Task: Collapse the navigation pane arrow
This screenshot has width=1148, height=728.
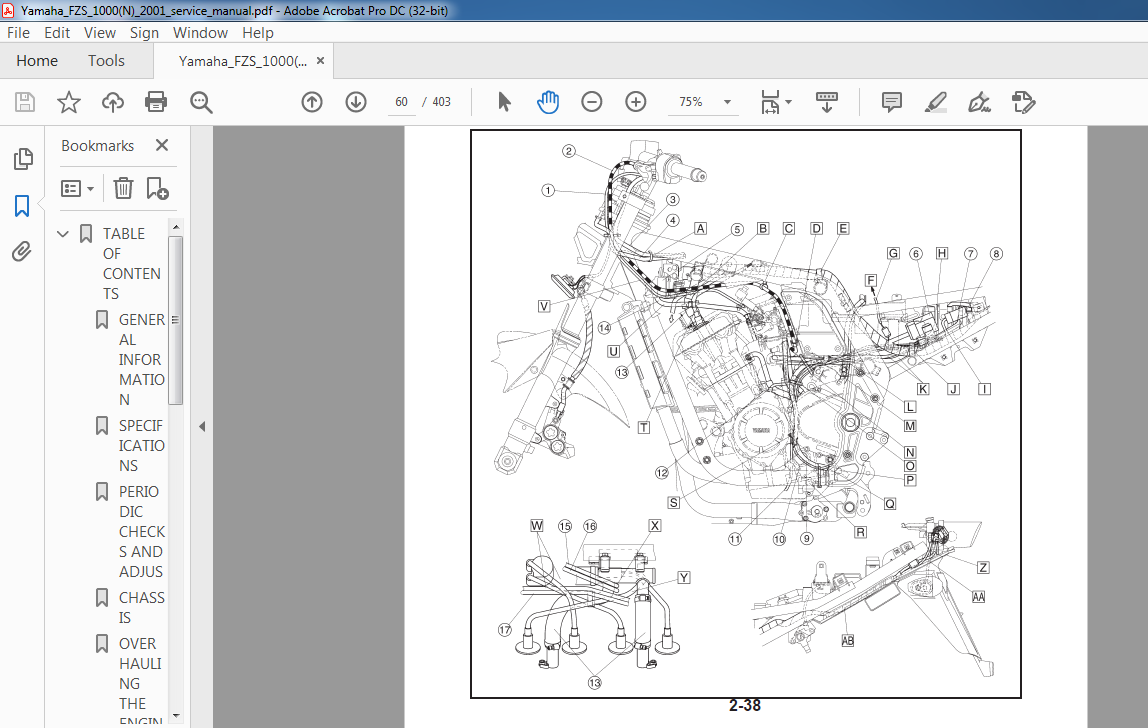Action: [202, 426]
